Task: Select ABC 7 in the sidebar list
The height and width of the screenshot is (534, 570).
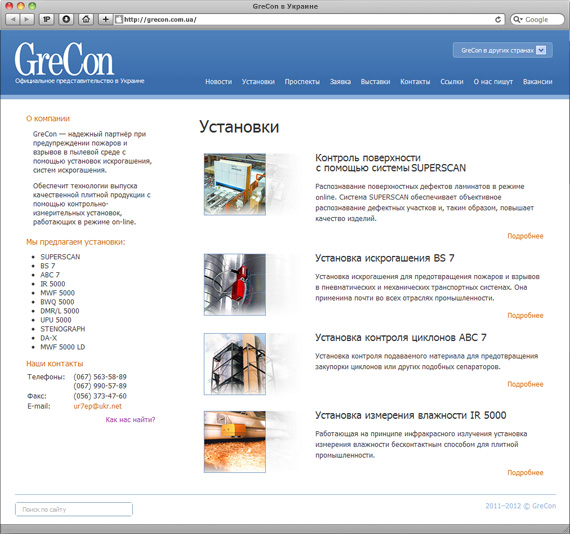Action: click(50, 275)
